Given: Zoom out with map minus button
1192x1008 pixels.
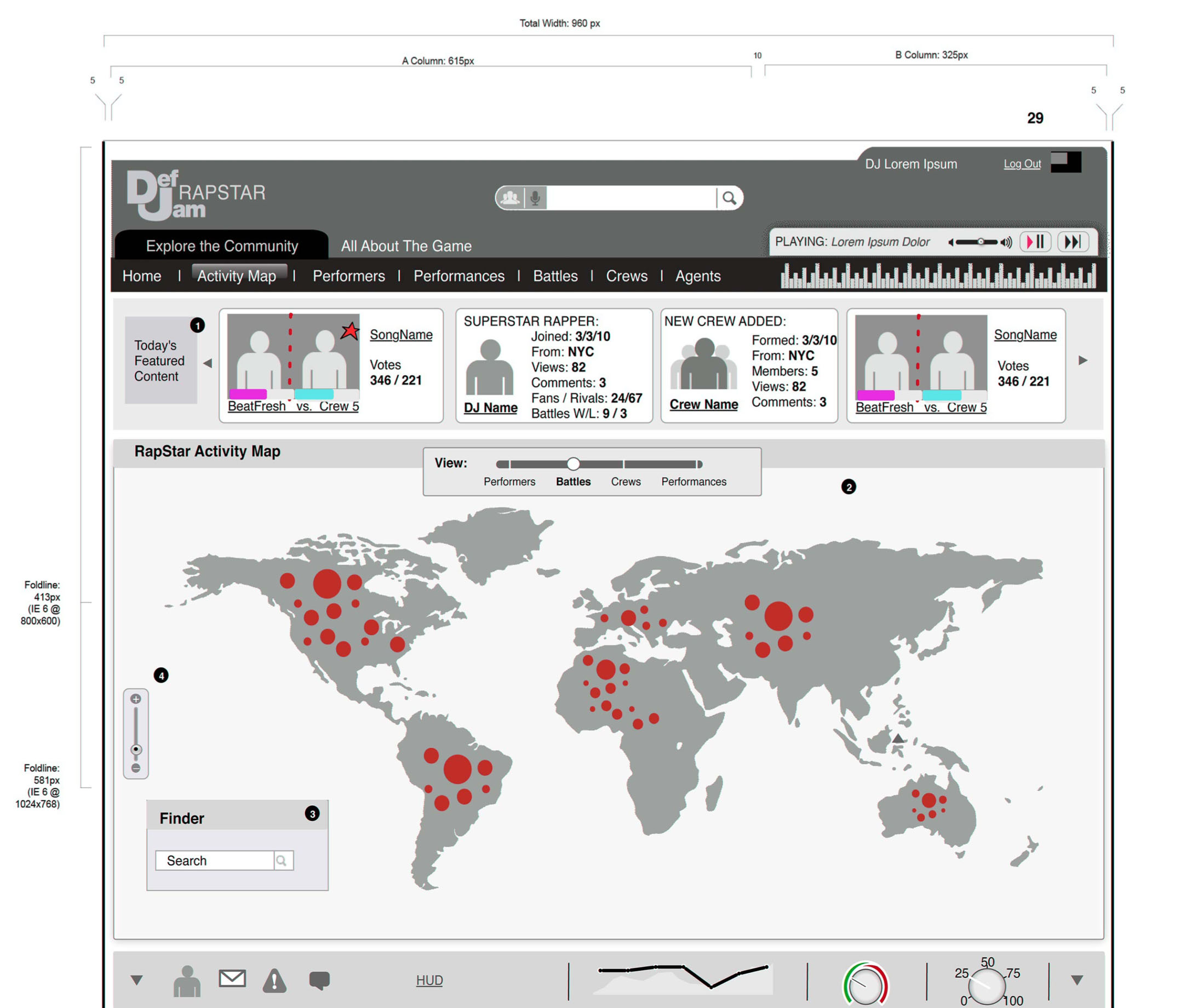Looking at the screenshot, I should click(135, 768).
